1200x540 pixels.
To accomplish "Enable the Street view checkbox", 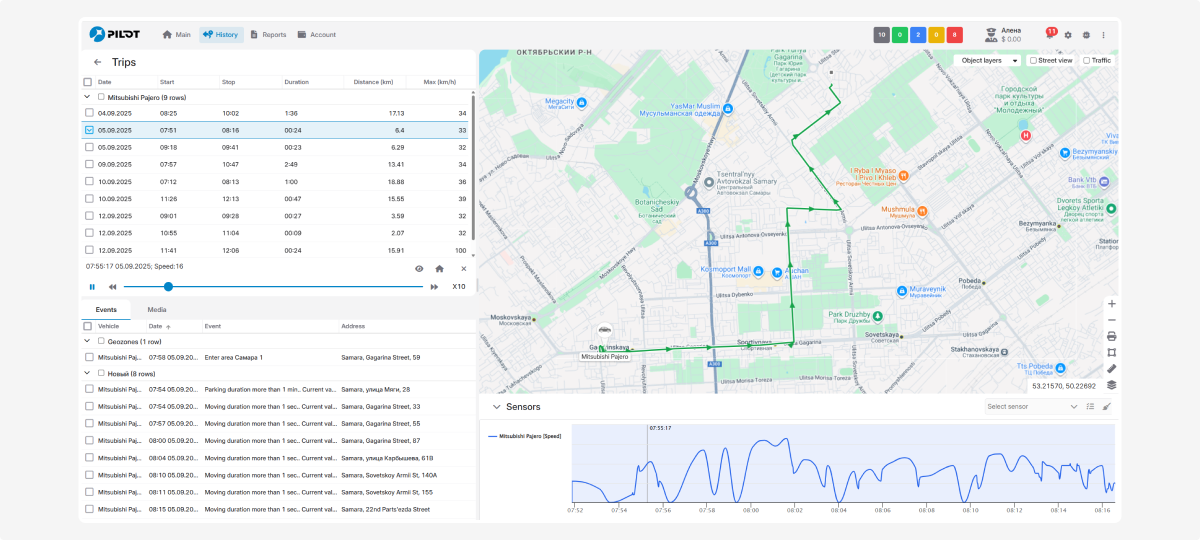I will (x=1034, y=60).
